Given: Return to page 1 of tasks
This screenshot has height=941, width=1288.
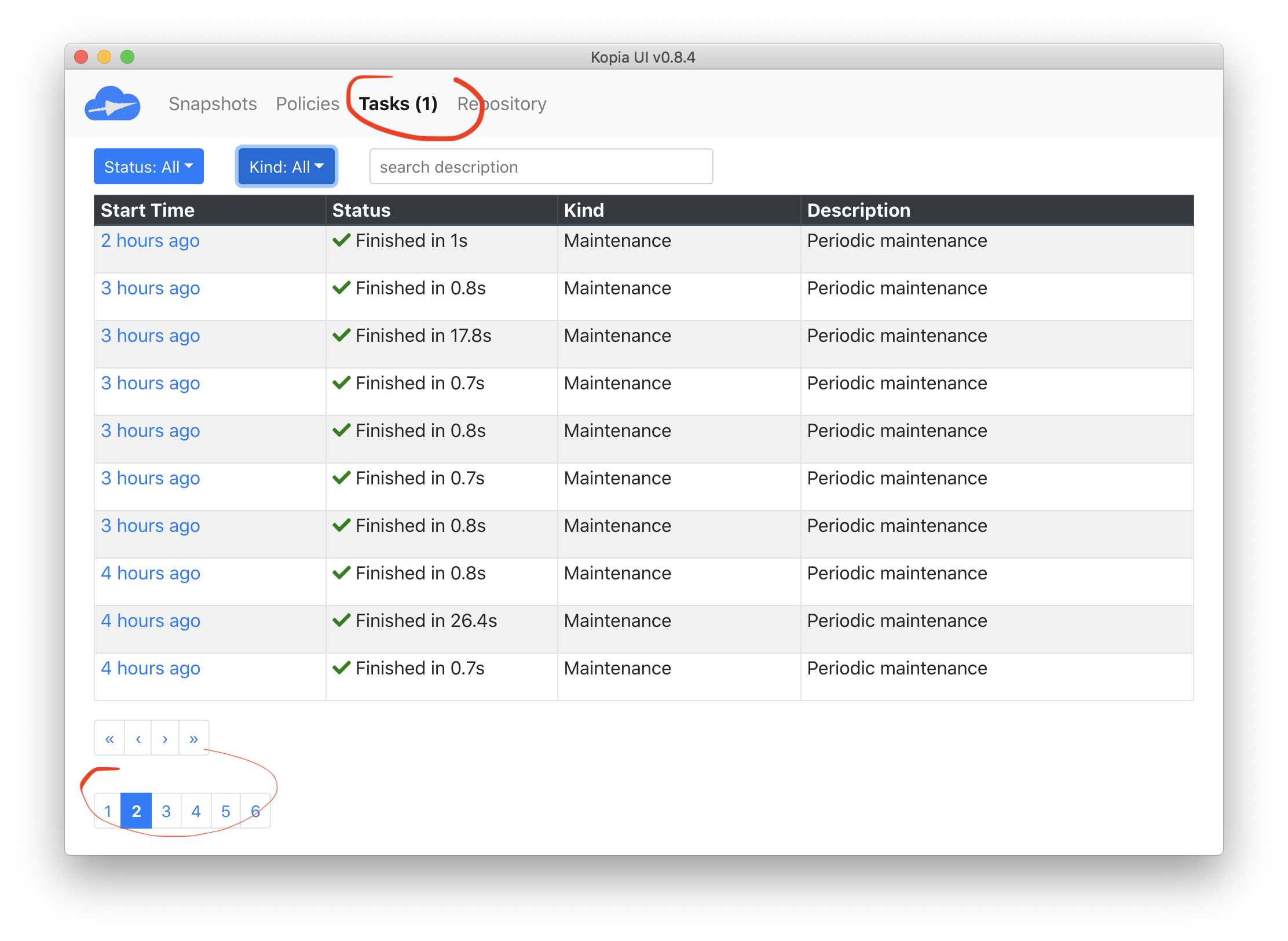Looking at the screenshot, I should coord(108,811).
